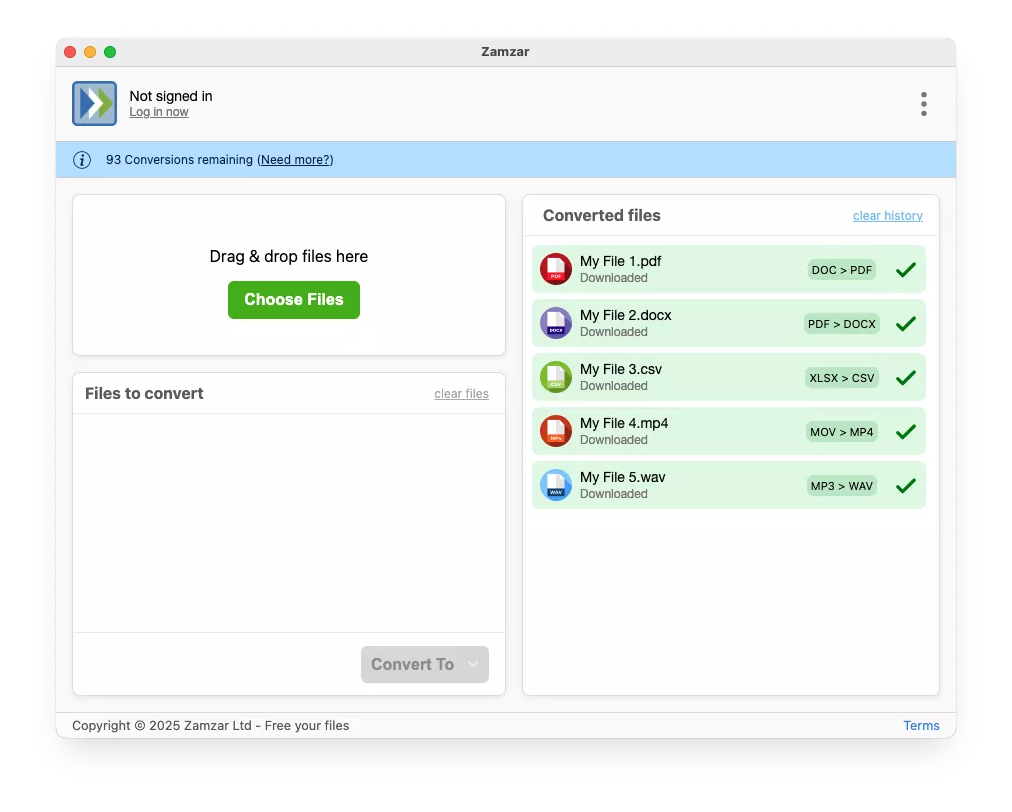The height and width of the screenshot is (812, 1012).
Task: Click green checkmark for My File 1.pdf
Action: pos(906,270)
